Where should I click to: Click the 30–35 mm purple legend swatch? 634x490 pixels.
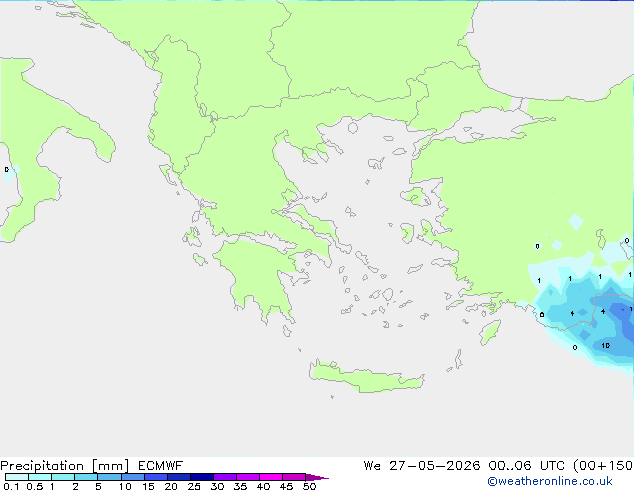225,477
